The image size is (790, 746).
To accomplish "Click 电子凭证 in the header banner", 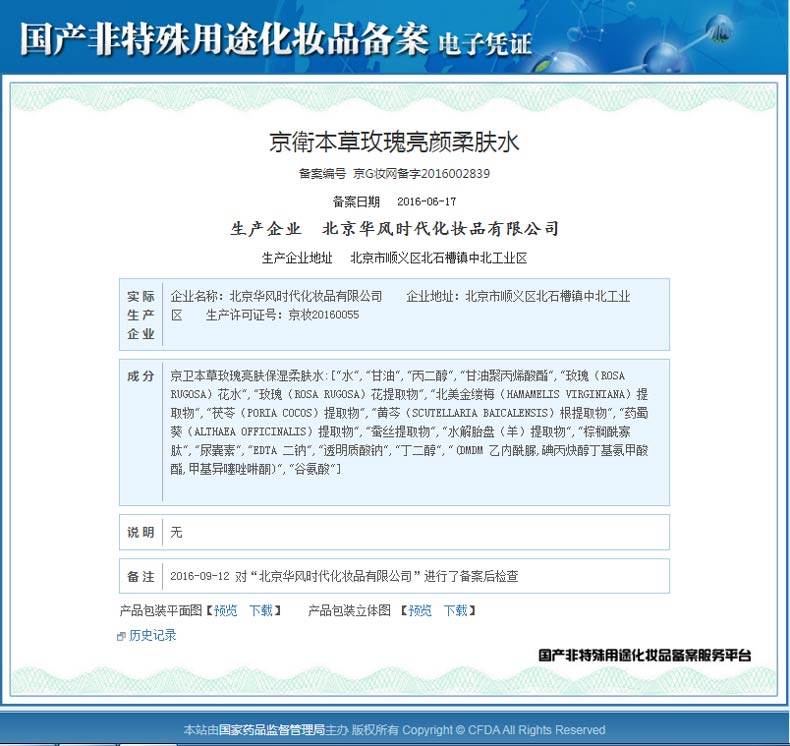I will 485,43.
